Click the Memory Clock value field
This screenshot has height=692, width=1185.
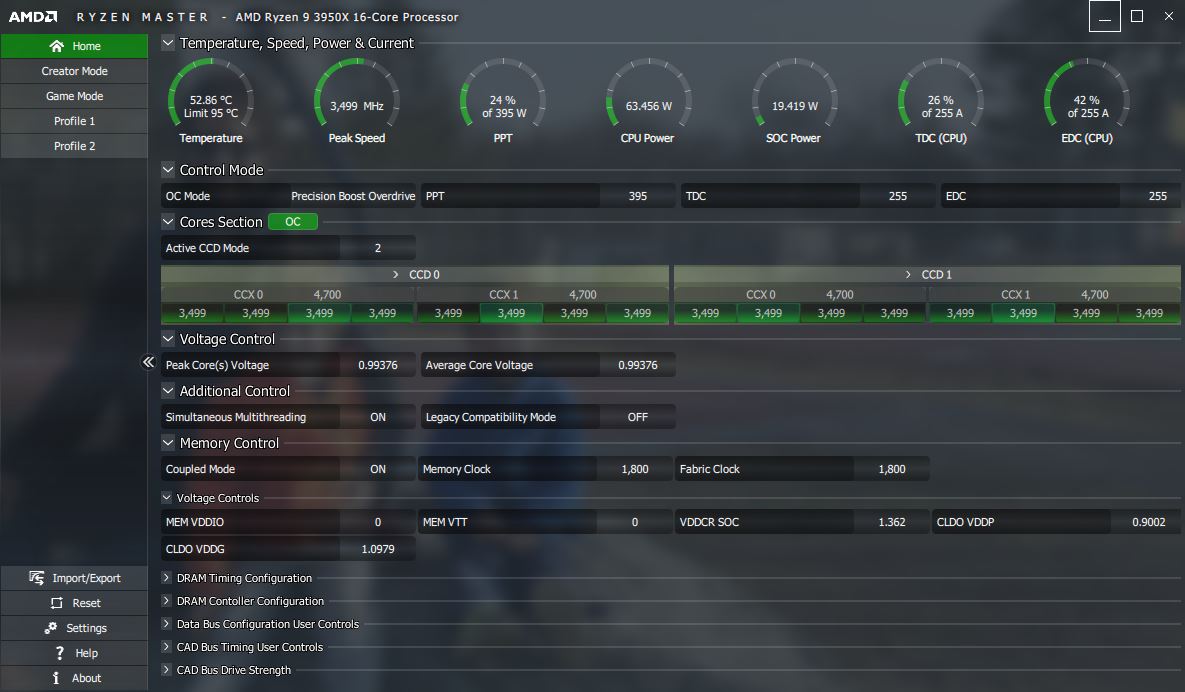coord(634,469)
